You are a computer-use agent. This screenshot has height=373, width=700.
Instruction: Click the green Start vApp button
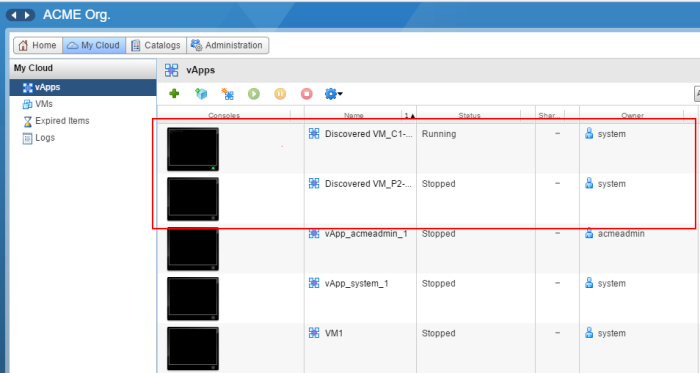[x=254, y=94]
